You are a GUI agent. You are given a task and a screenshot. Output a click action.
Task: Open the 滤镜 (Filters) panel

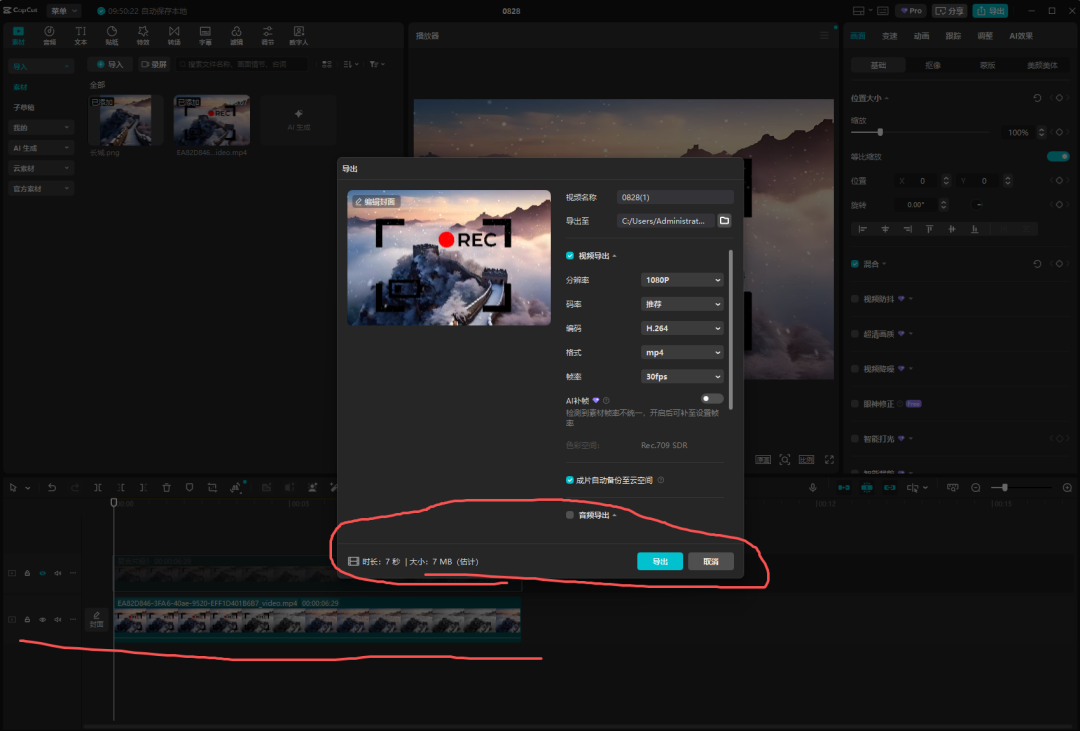tap(236, 36)
